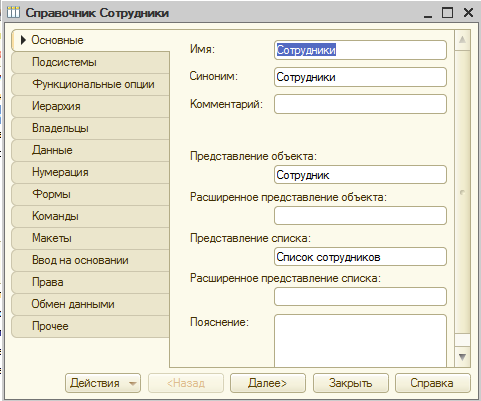481x401 pixels.
Task: Click the Закрыть button
Action: click(x=350, y=383)
